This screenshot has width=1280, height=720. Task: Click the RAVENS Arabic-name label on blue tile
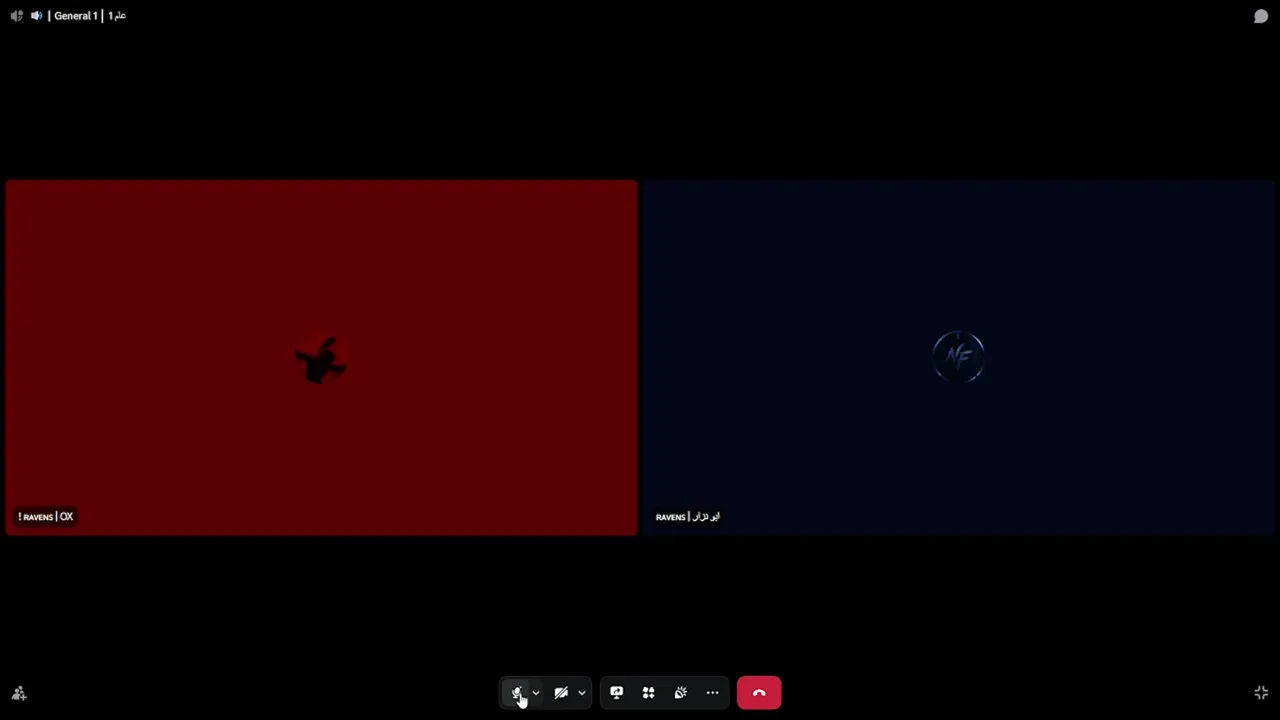pos(688,517)
